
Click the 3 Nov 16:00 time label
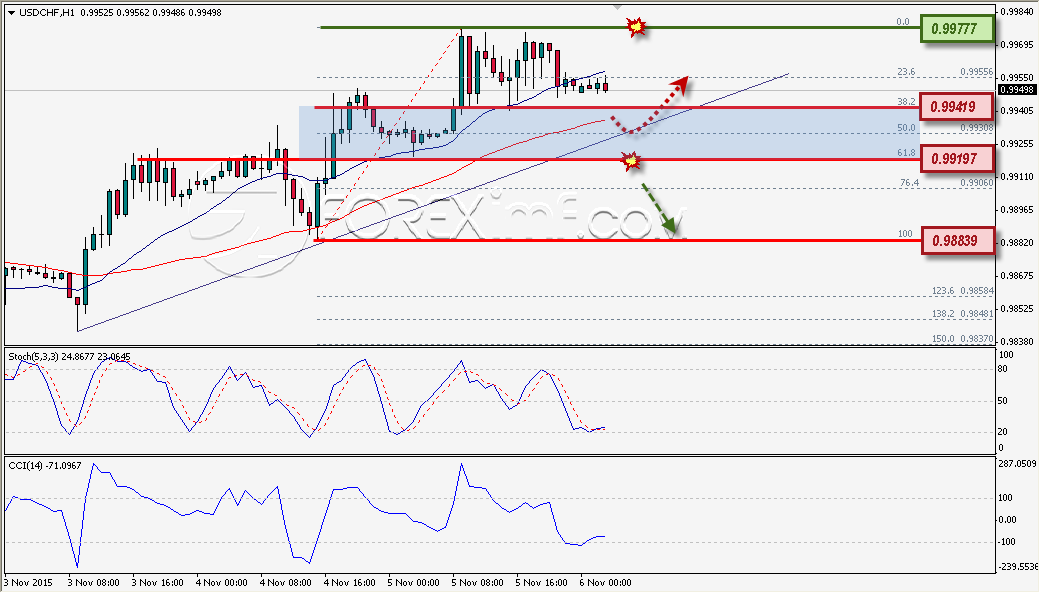pyautogui.click(x=158, y=582)
